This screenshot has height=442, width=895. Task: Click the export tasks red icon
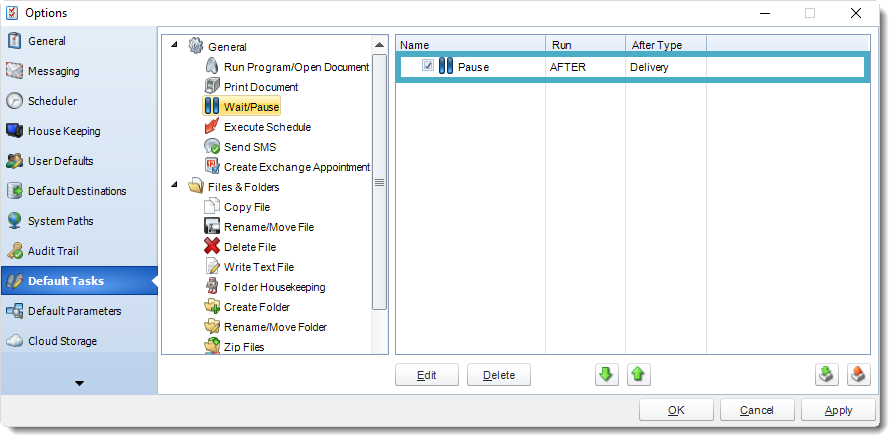click(858, 375)
